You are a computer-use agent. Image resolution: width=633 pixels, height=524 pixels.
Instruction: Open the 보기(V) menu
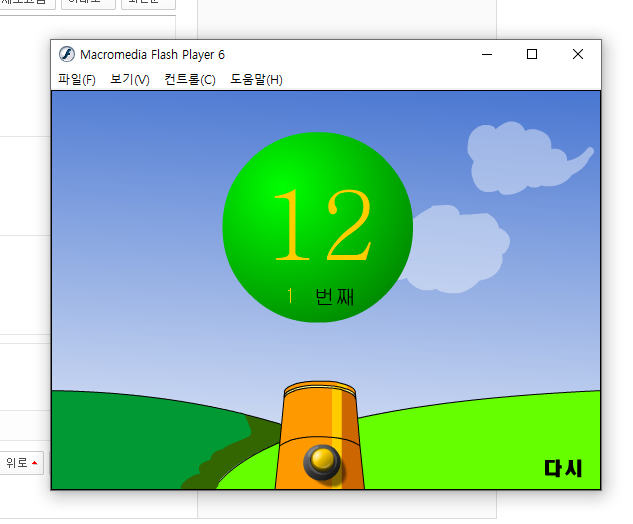click(x=130, y=80)
